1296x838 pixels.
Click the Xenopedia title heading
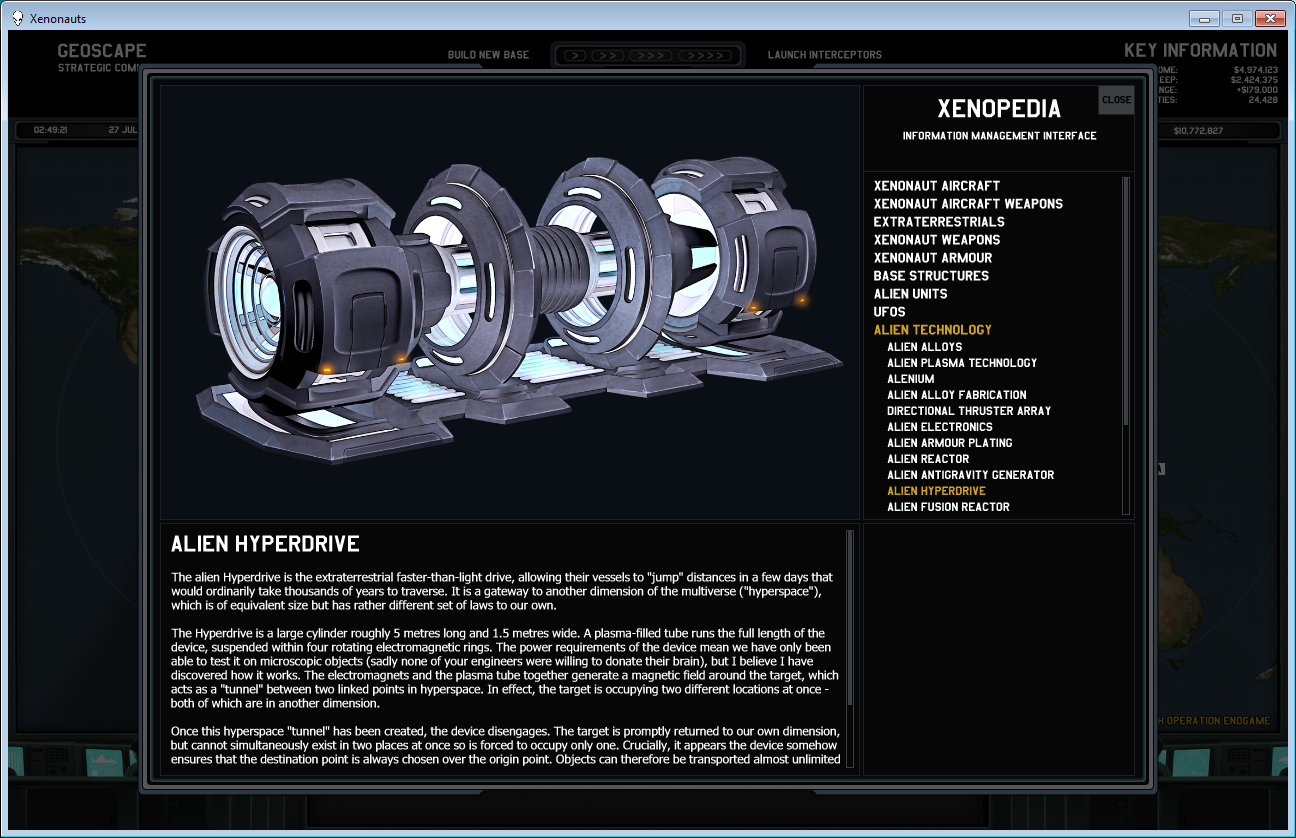999,108
